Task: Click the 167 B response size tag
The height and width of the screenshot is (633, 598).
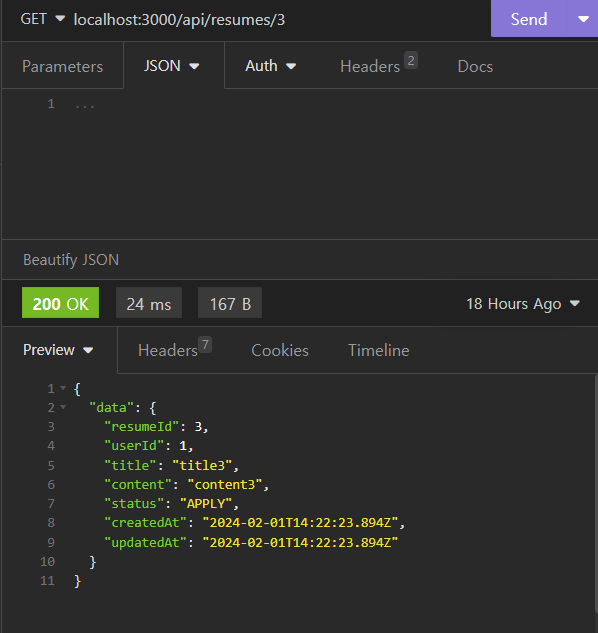Action: pos(230,303)
